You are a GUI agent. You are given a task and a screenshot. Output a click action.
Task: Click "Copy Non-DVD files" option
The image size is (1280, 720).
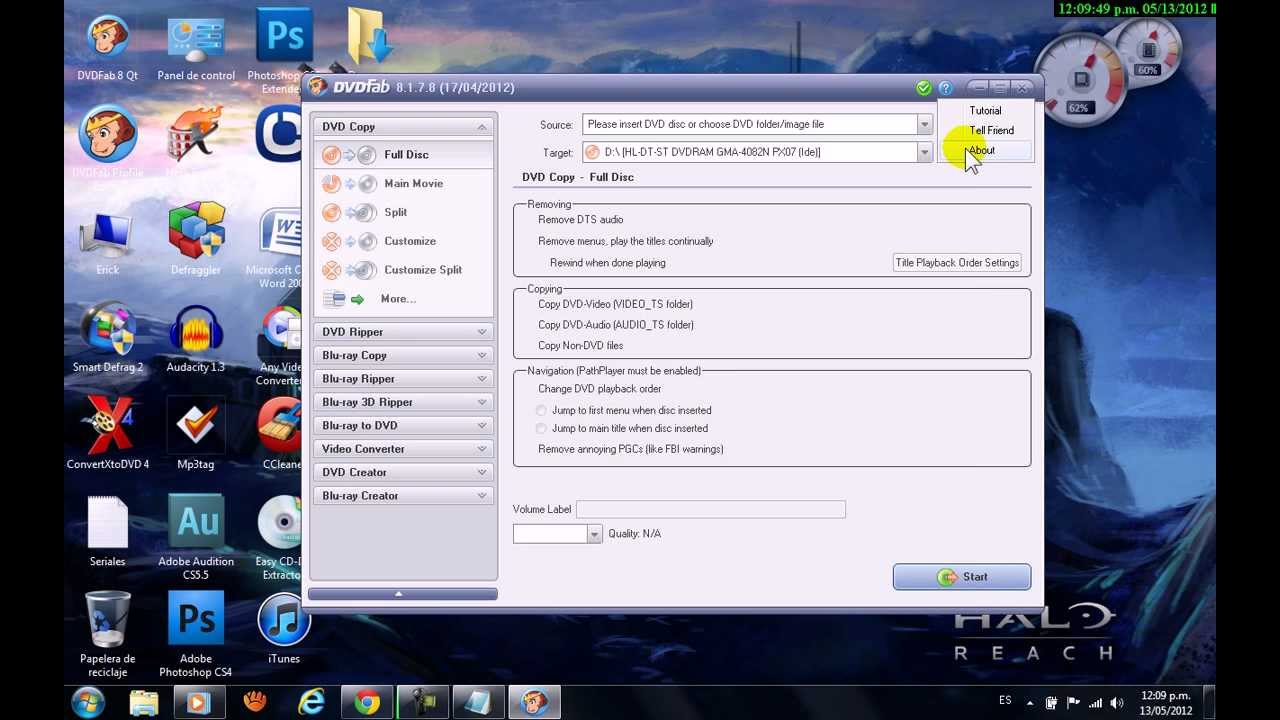[581, 346]
